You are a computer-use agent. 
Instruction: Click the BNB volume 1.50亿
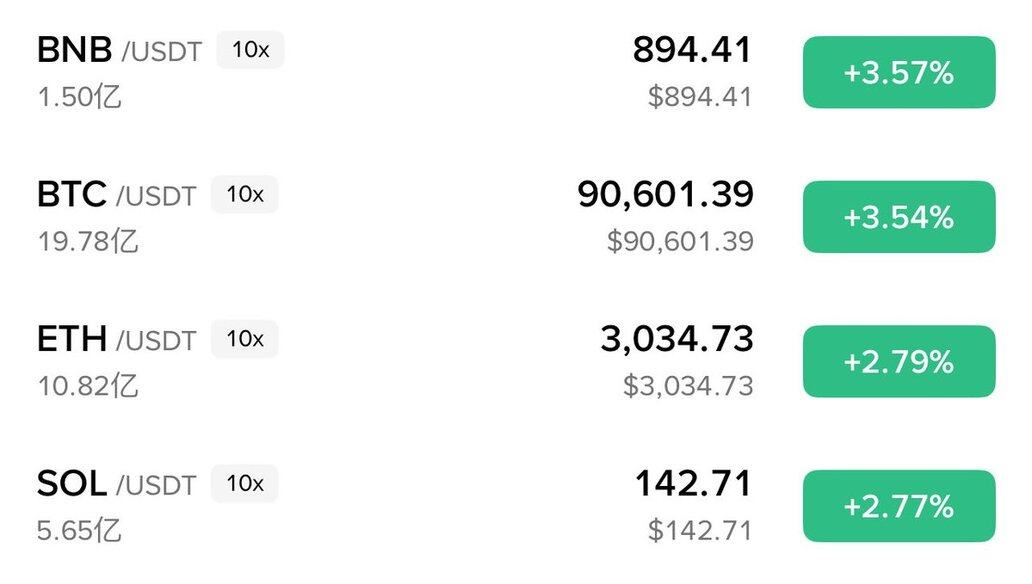tap(80, 97)
